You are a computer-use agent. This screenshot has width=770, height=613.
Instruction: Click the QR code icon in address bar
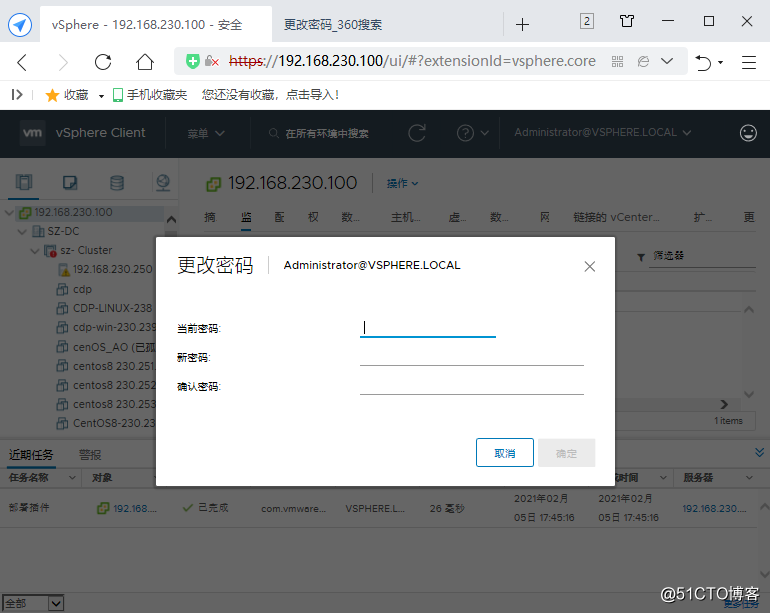[617, 61]
